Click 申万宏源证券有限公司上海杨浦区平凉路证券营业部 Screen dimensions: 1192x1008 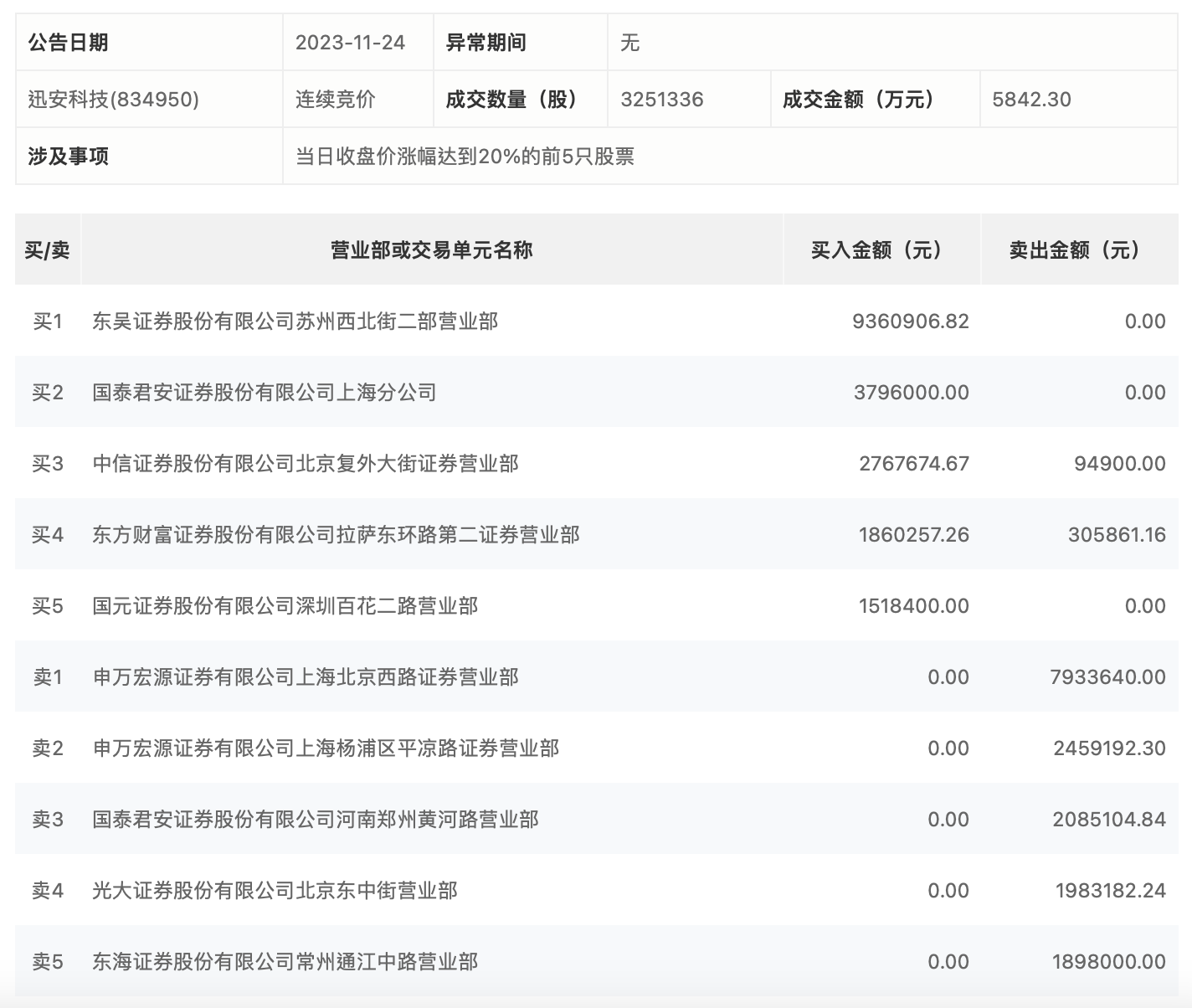click(x=326, y=748)
